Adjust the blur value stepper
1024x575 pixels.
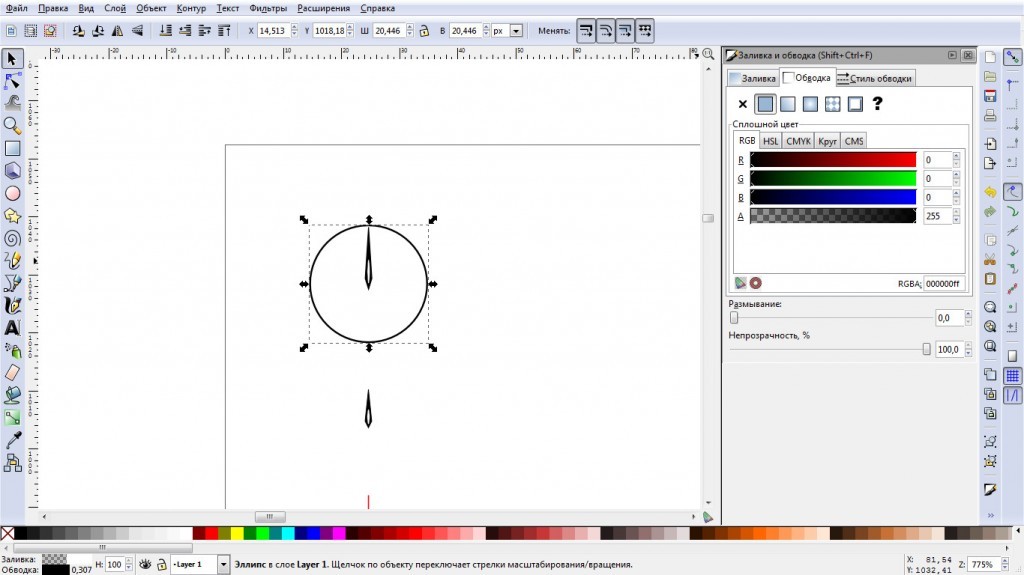click(968, 318)
